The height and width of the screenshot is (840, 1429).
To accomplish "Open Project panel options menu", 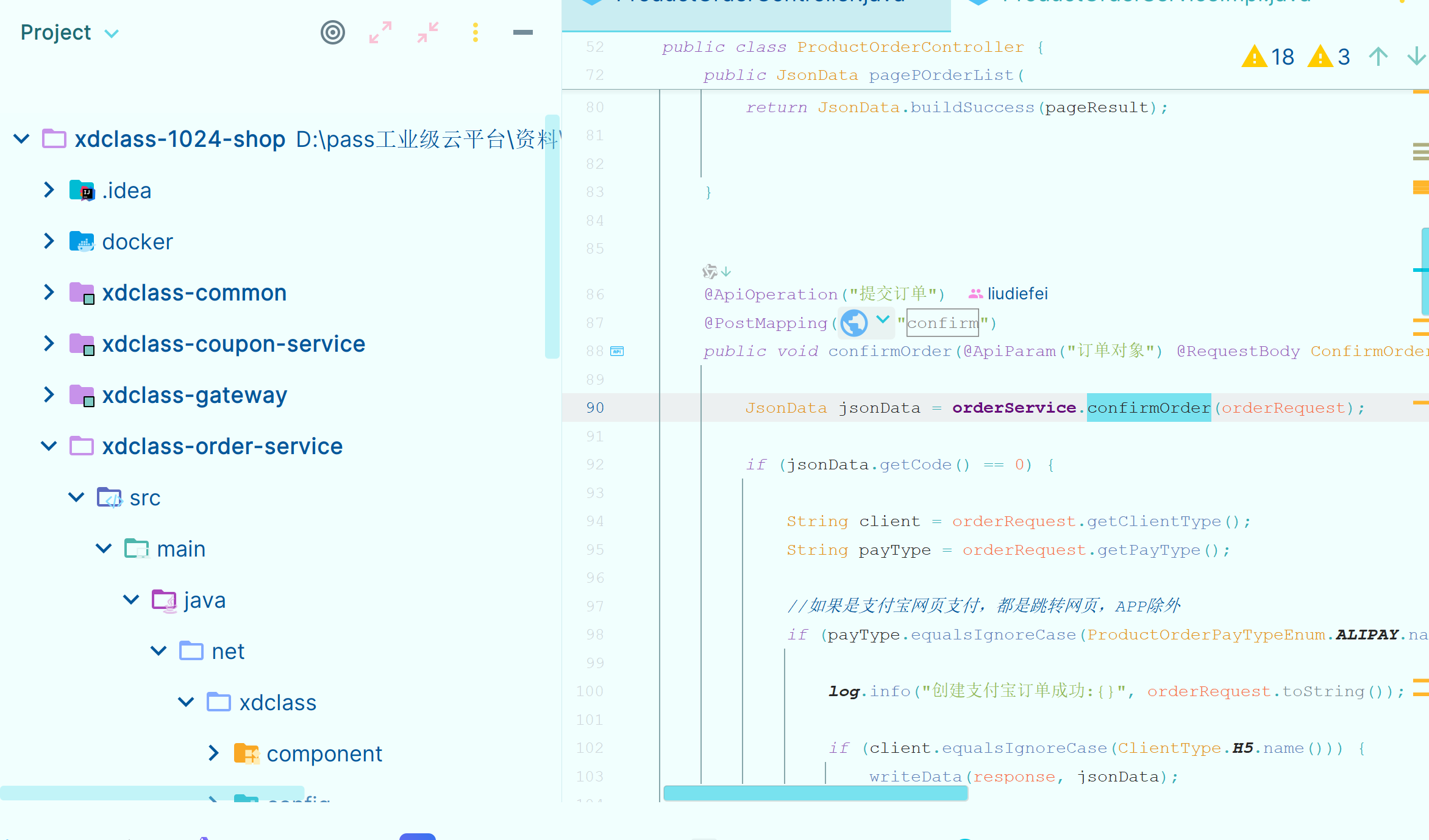I will click(476, 32).
